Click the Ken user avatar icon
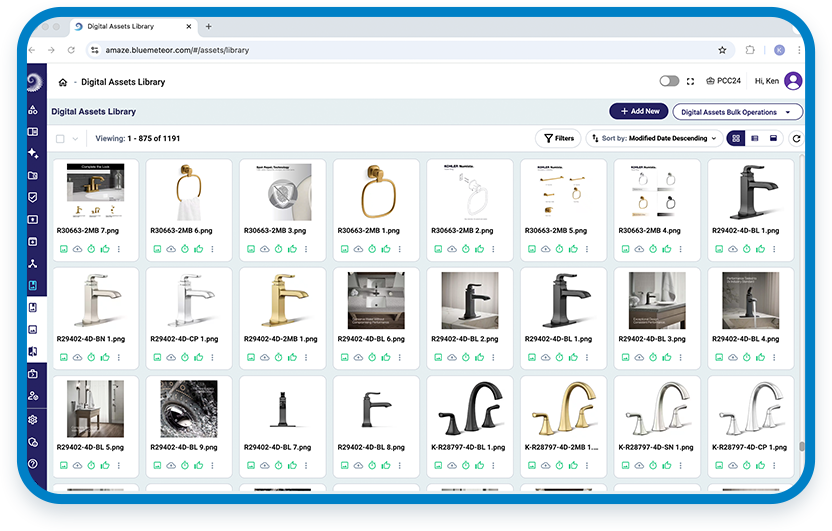 pyautogui.click(x=793, y=81)
